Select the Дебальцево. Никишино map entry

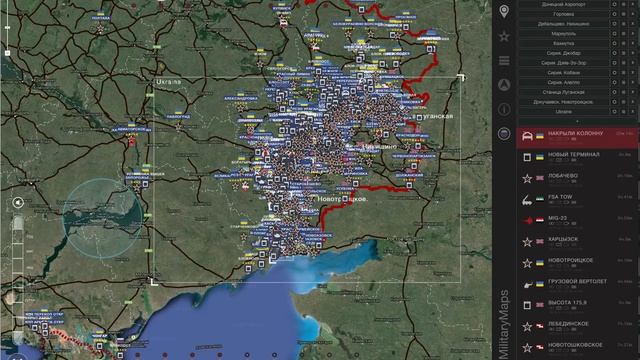coord(564,24)
